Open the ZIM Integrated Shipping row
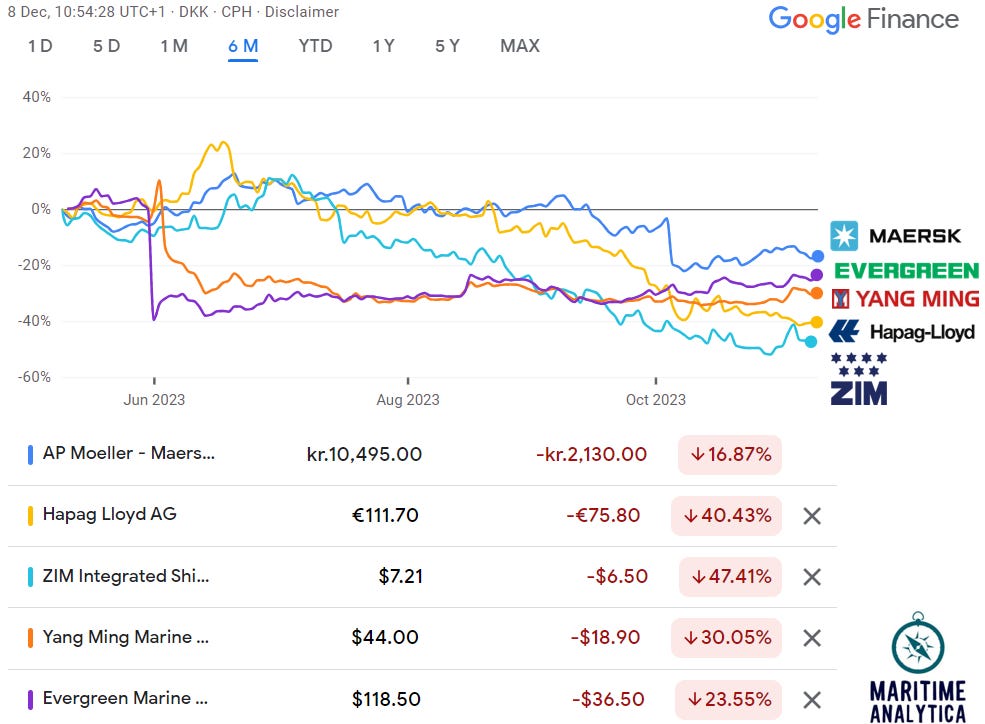 click(x=422, y=576)
